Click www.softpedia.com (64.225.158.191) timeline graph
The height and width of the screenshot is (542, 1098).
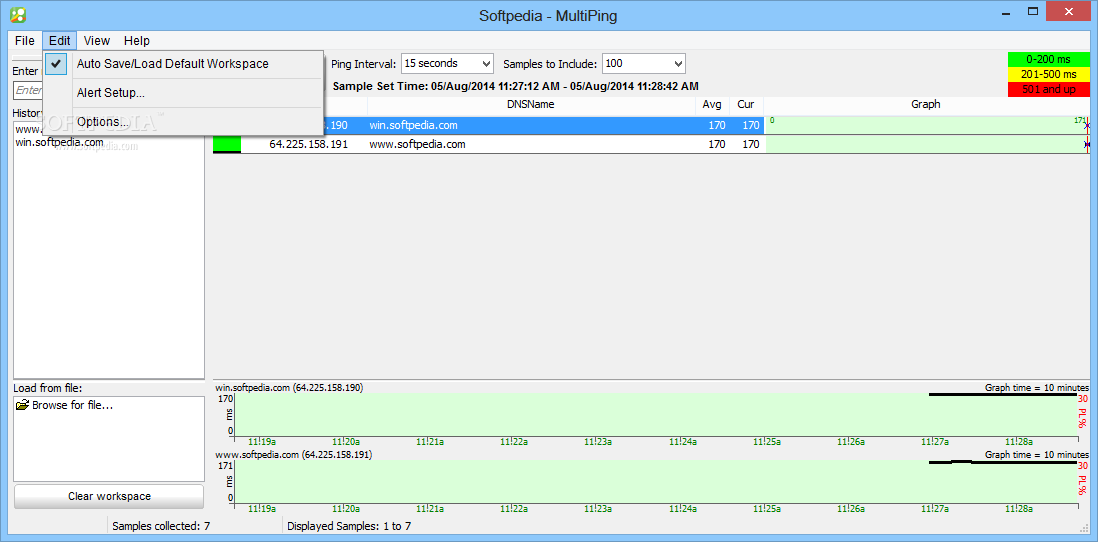click(655, 482)
